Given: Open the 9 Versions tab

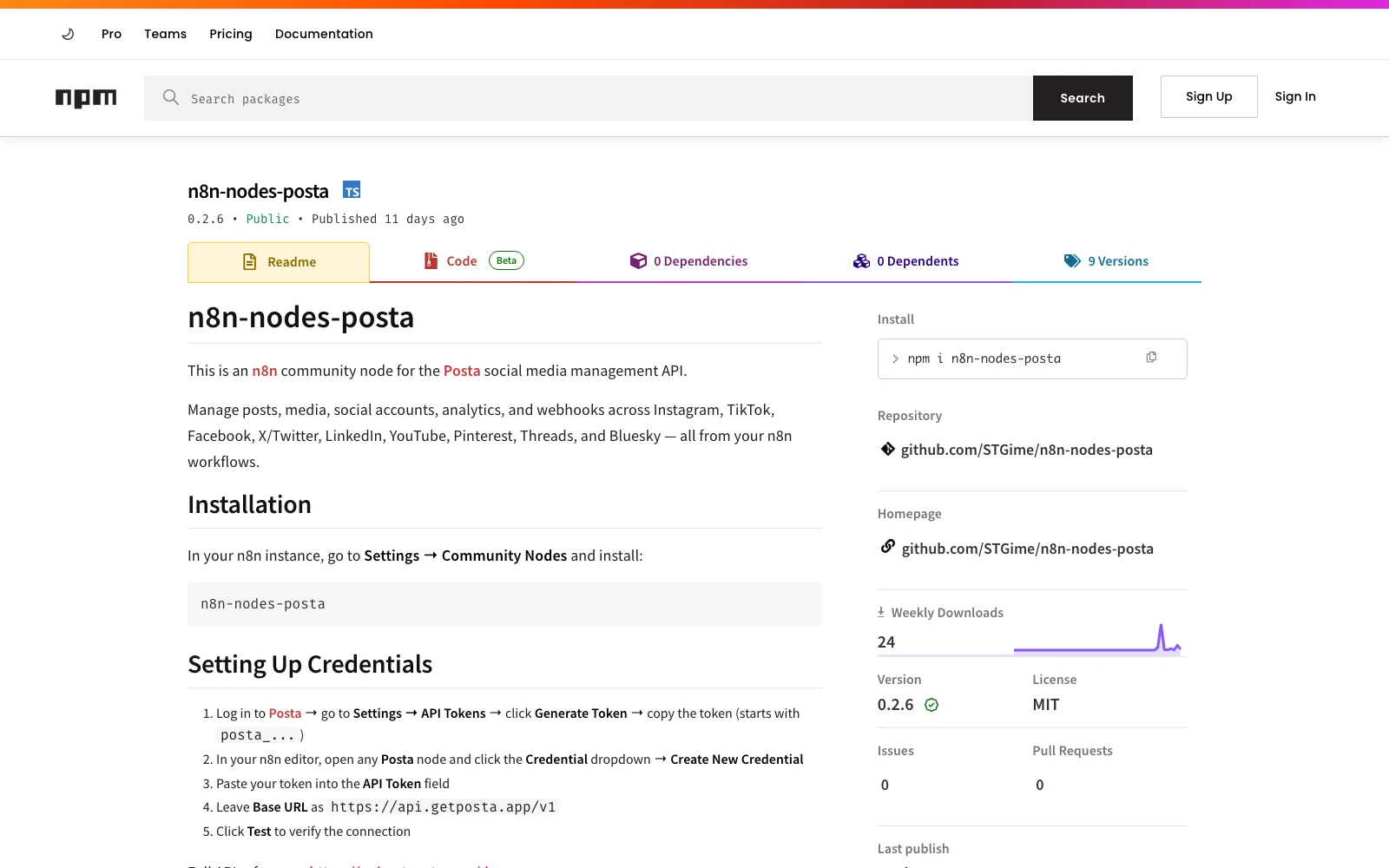Looking at the screenshot, I should (x=1107, y=261).
